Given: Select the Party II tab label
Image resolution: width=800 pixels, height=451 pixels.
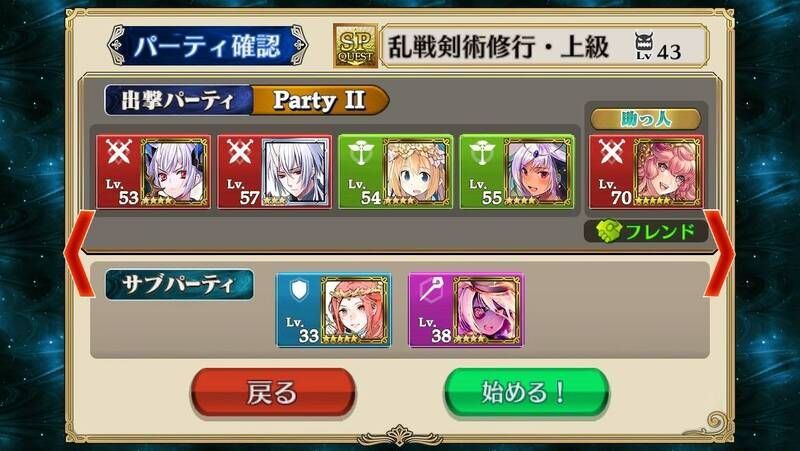Looking at the screenshot, I should point(319,101).
